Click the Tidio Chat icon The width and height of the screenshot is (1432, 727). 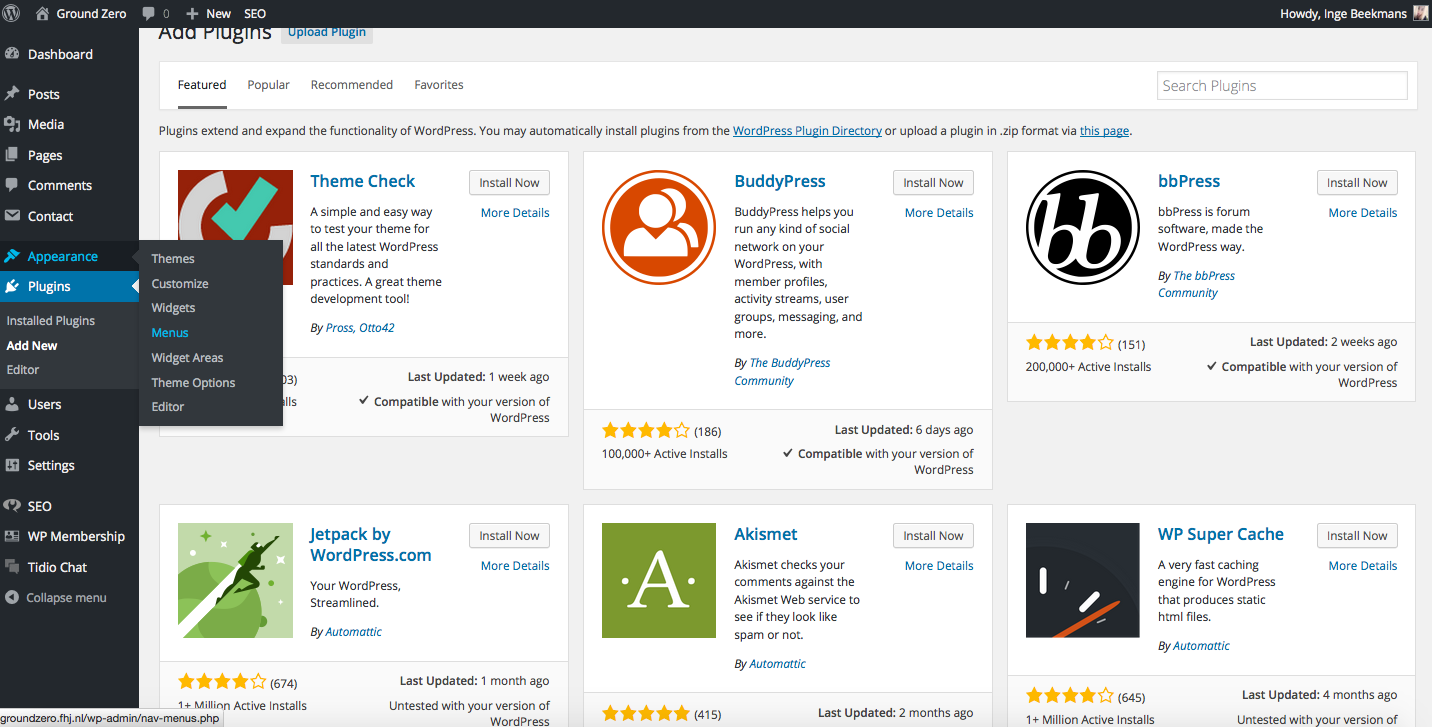coord(12,567)
